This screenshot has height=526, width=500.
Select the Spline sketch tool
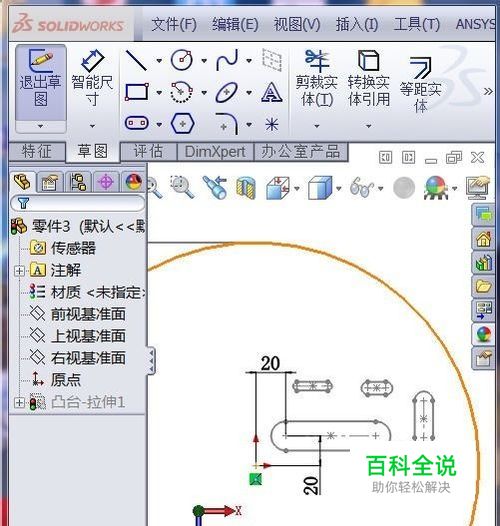coord(227,60)
